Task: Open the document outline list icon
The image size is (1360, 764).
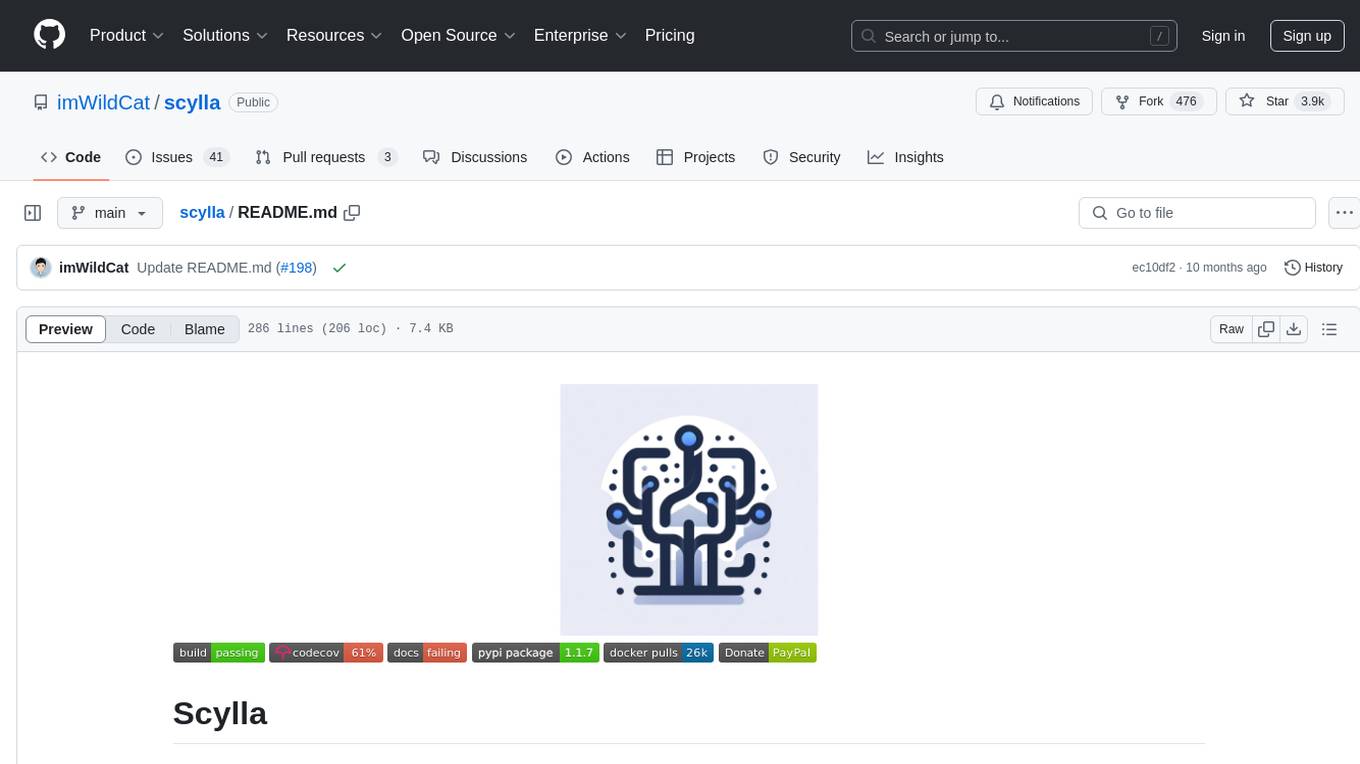Action: [1329, 329]
